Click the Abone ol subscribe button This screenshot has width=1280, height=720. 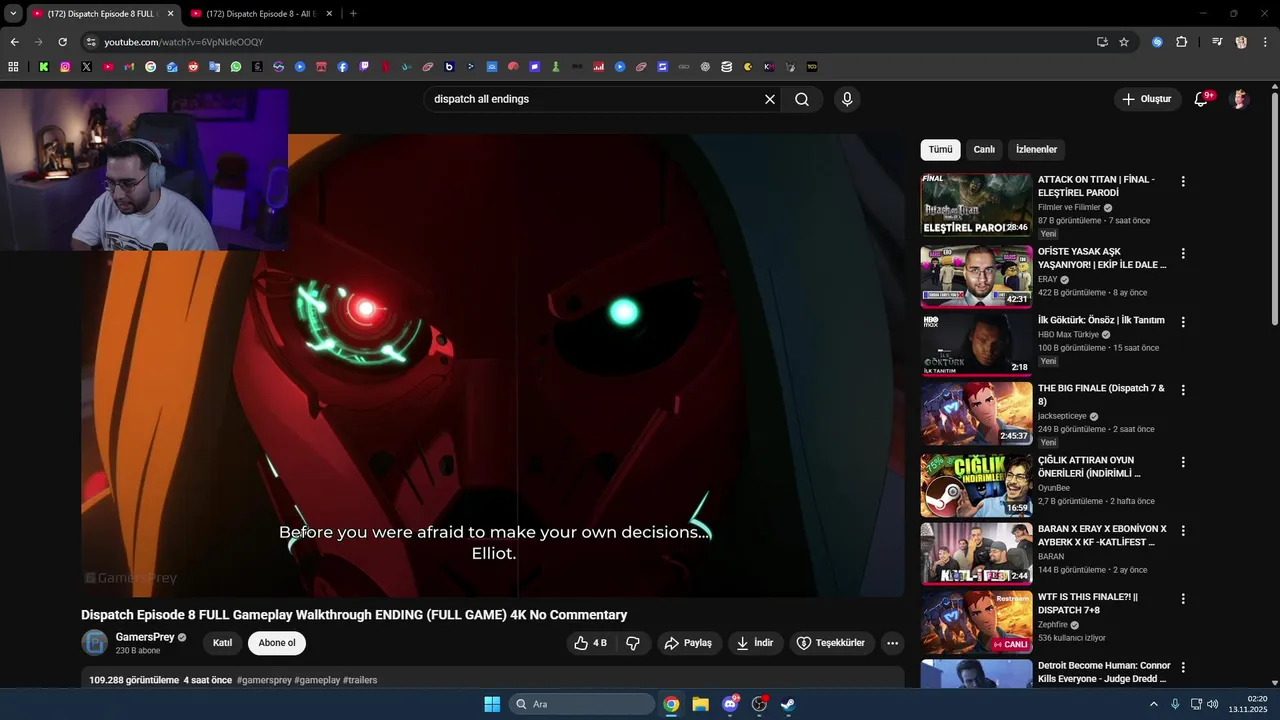(x=277, y=643)
